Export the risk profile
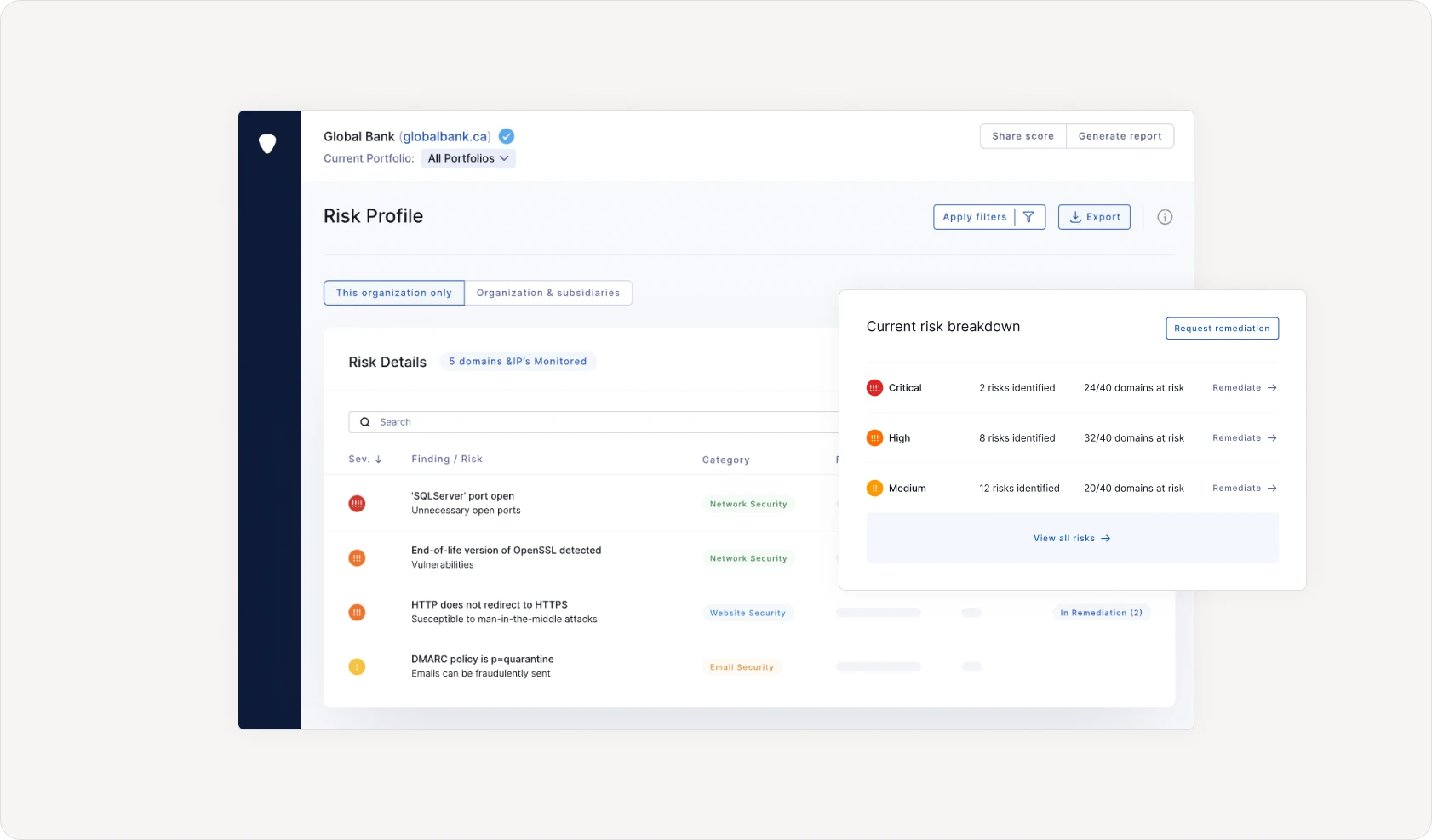Image resolution: width=1432 pixels, height=840 pixels. pos(1094,217)
